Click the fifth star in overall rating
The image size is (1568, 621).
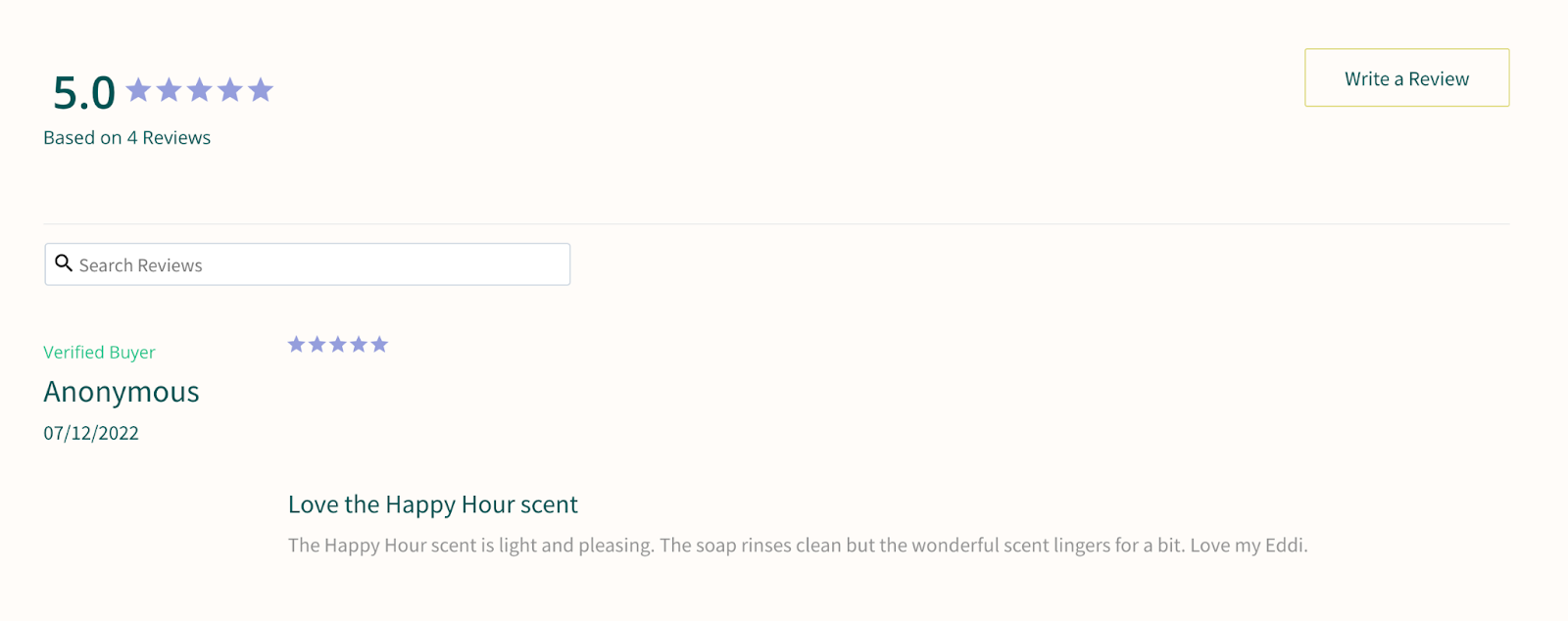pyautogui.click(x=261, y=90)
